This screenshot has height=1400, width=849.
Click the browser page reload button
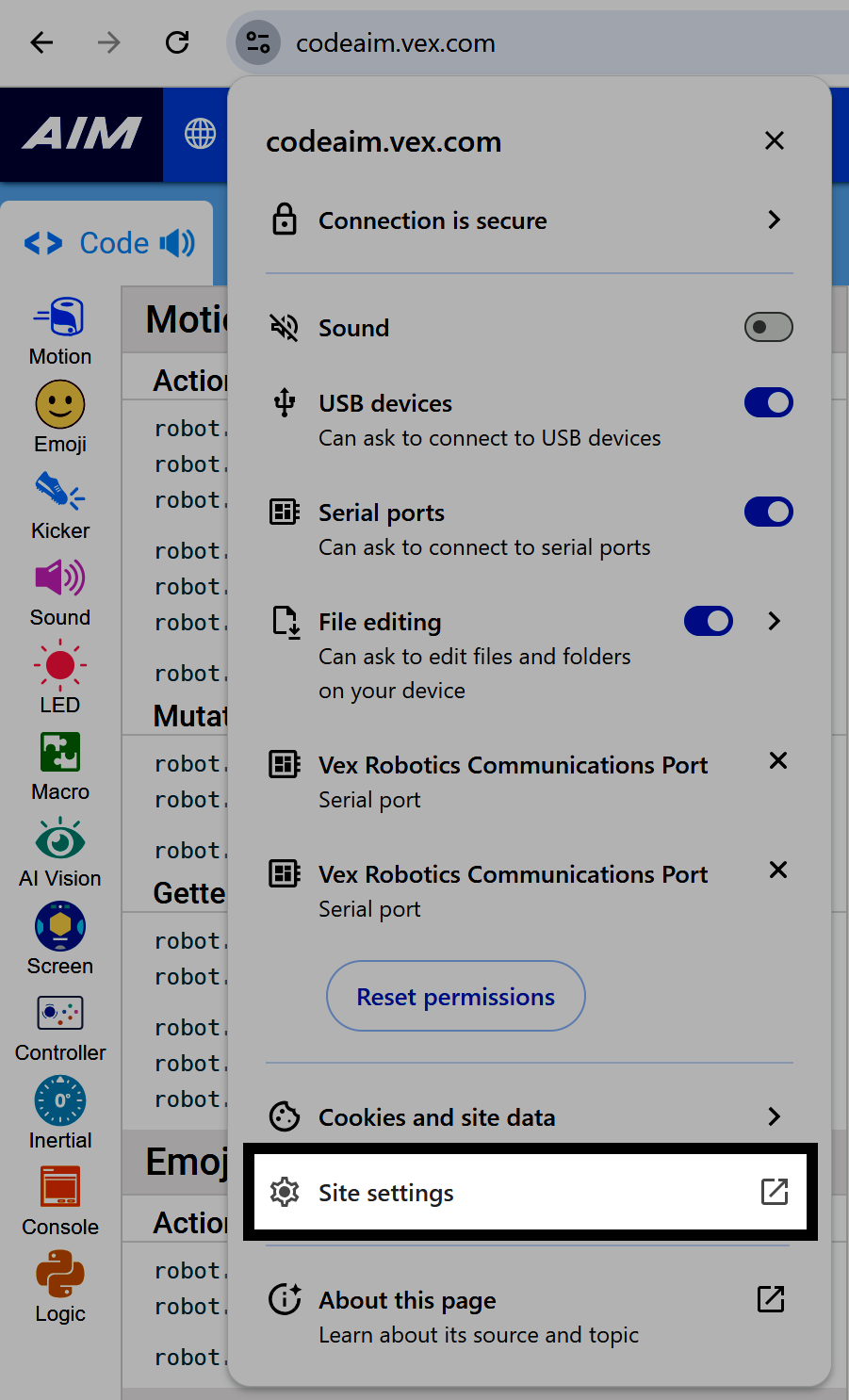[x=177, y=42]
